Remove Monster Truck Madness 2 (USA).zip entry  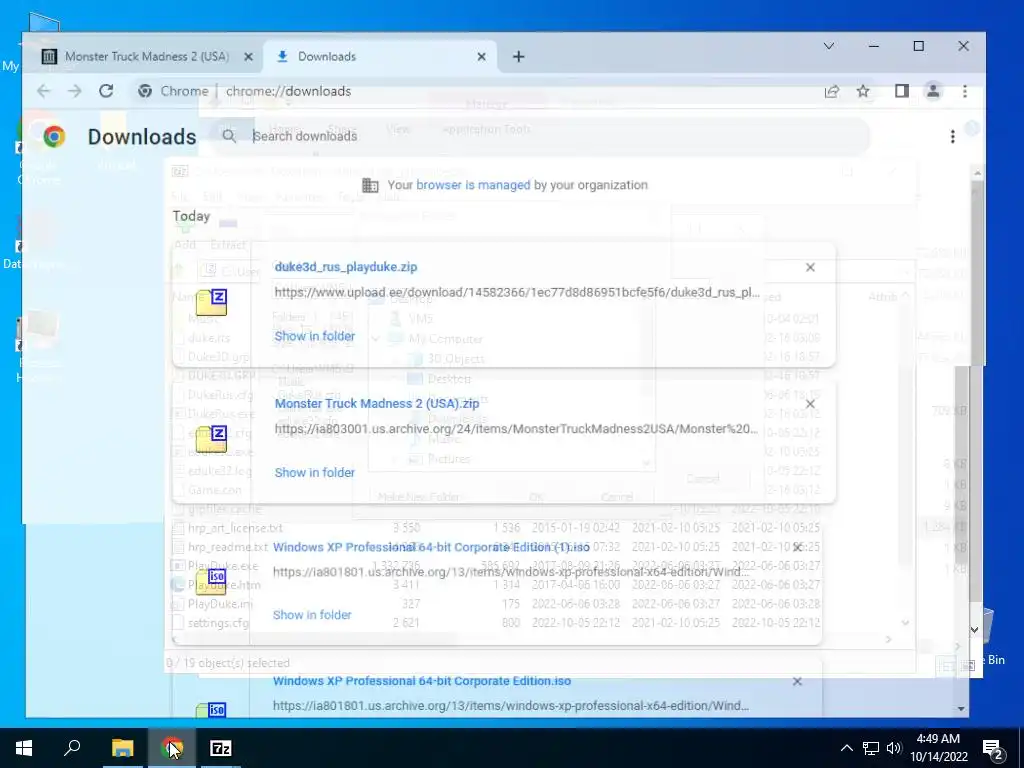coord(810,404)
